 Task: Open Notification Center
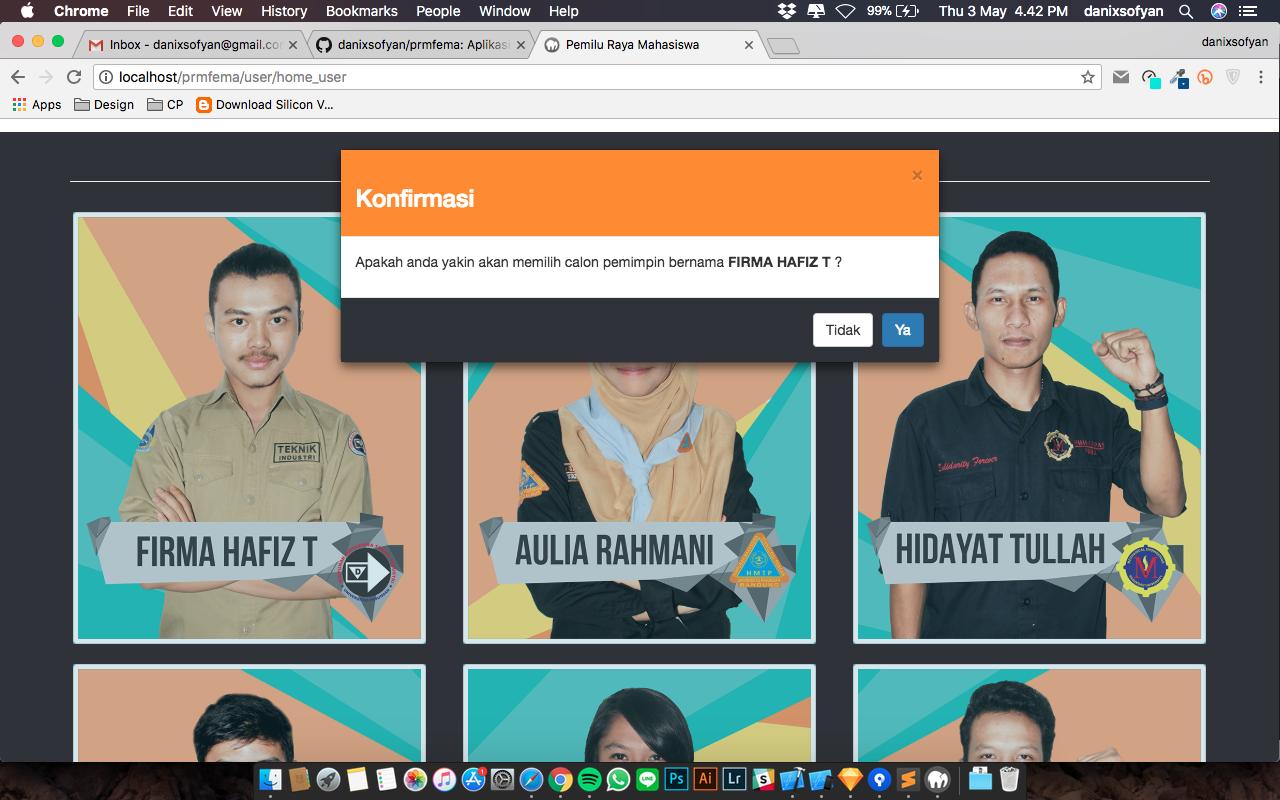[x=1246, y=11]
